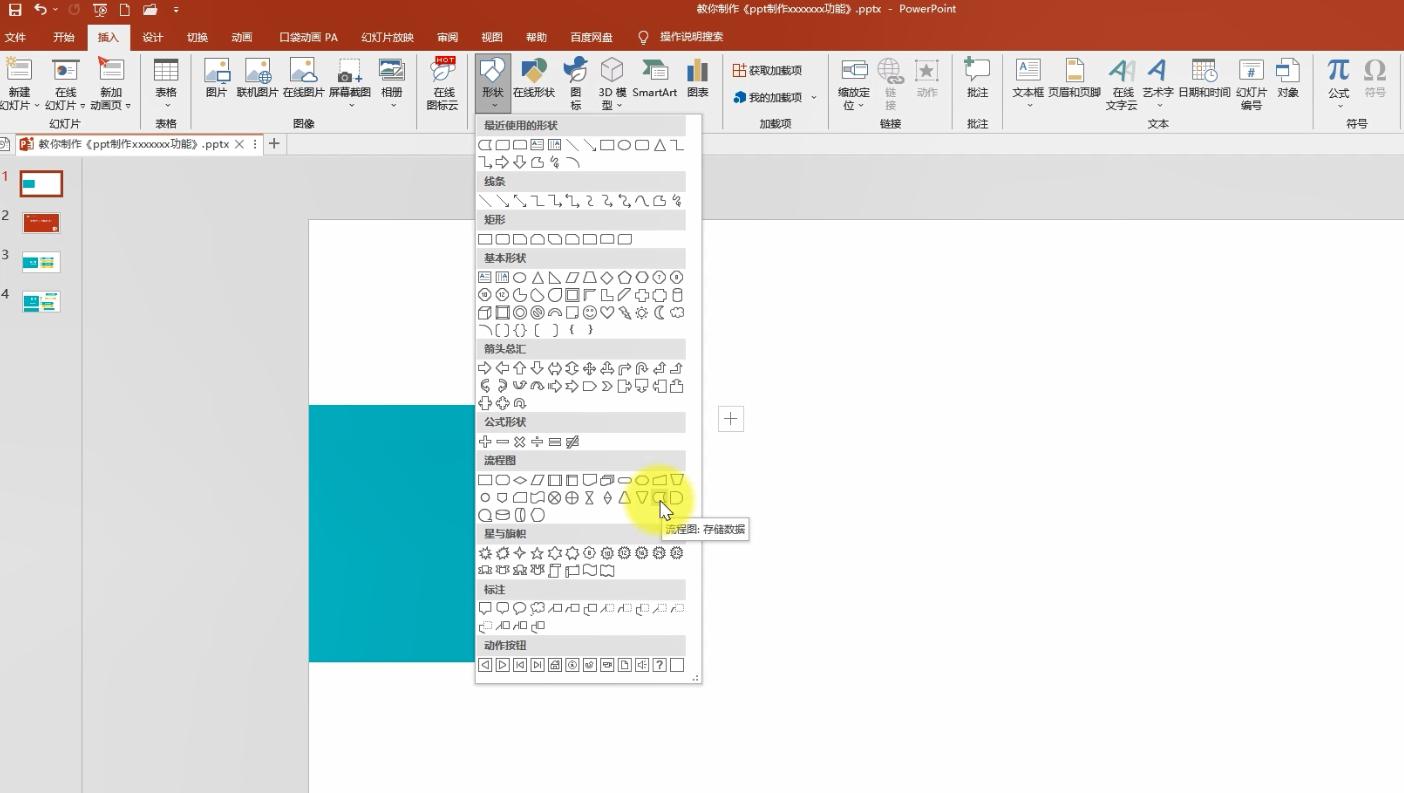The width and height of the screenshot is (1404, 793).
Task: Select the multiplication sign in 公式形状
Action: pyautogui.click(x=520, y=442)
